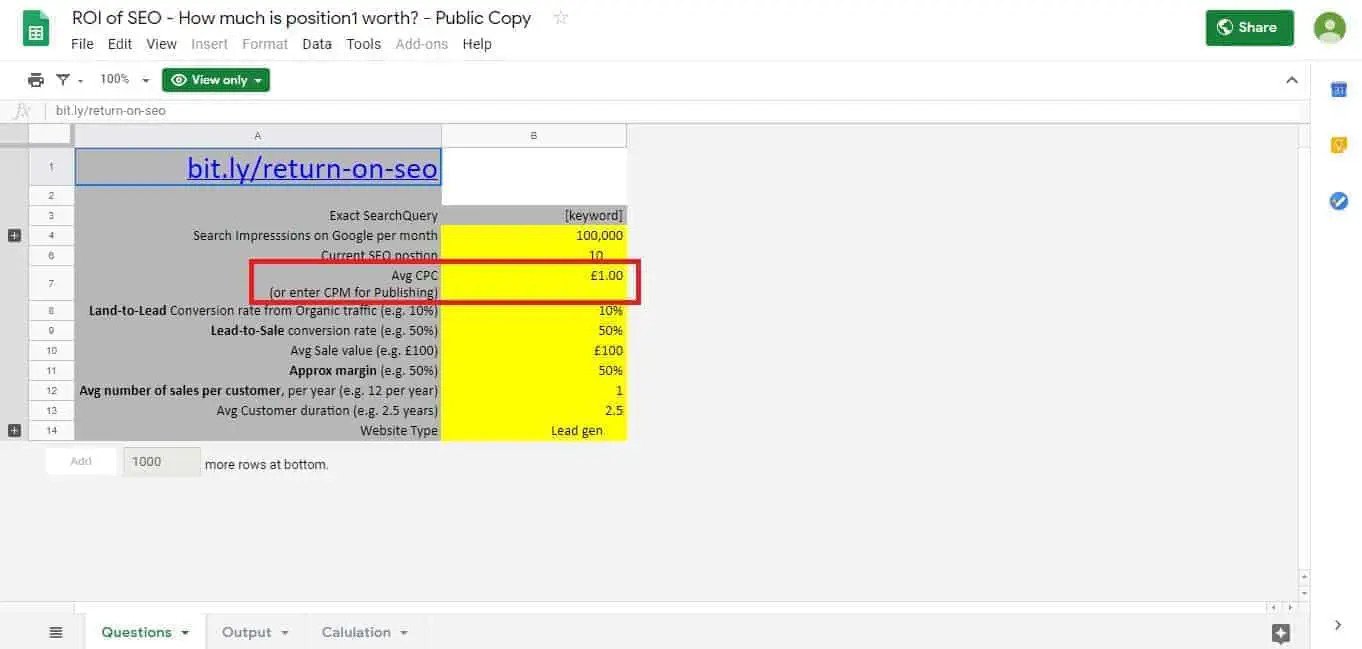The image size is (1362, 649).
Task: Open the Tools menu
Action: click(x=363, y=44)
